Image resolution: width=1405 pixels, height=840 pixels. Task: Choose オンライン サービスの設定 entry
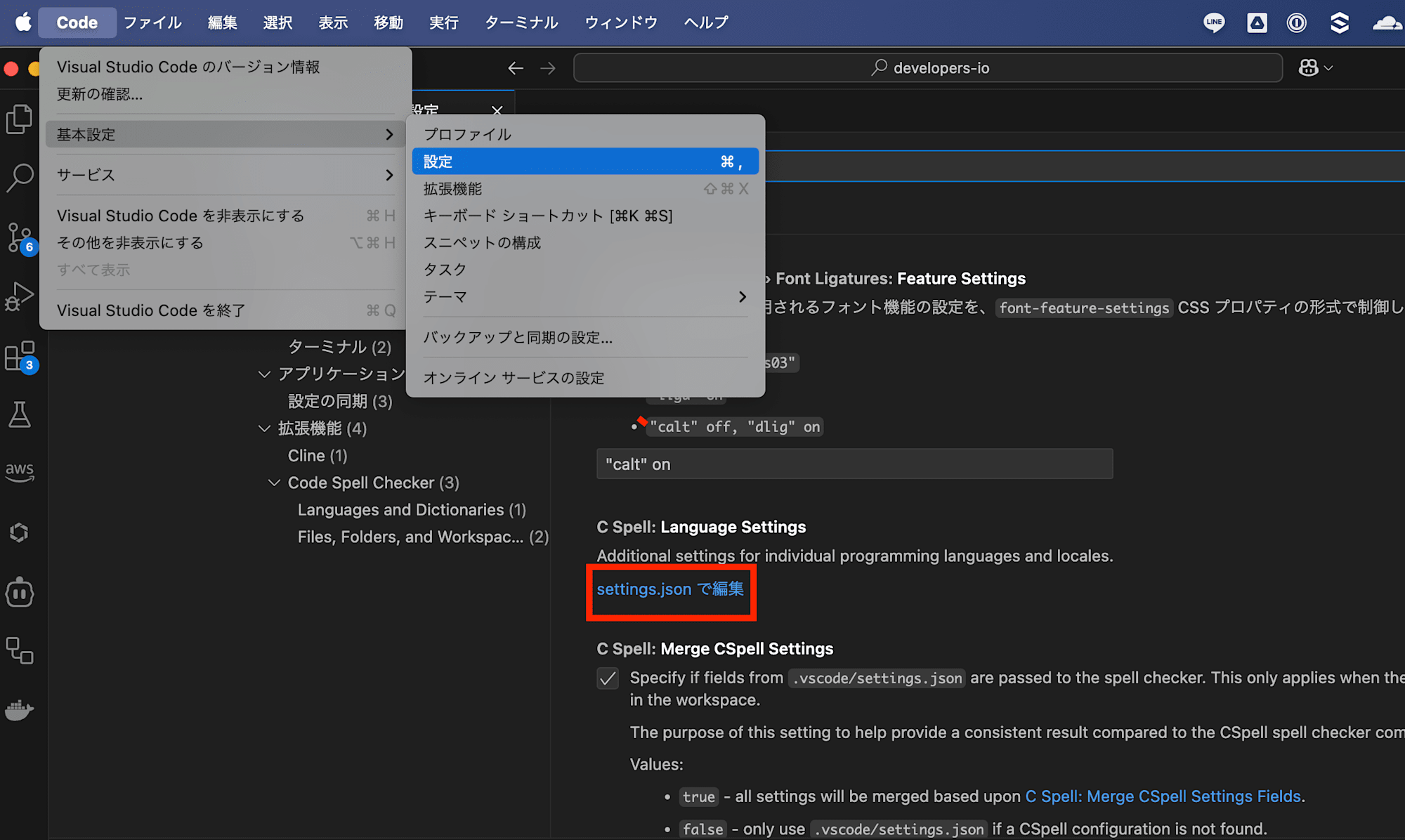(585, 378)
